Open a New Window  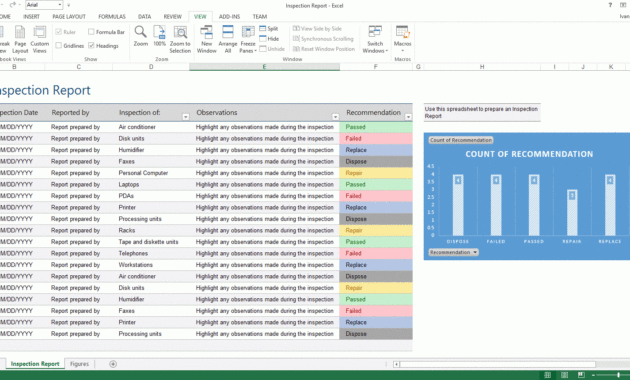click(x=207, y=39)
